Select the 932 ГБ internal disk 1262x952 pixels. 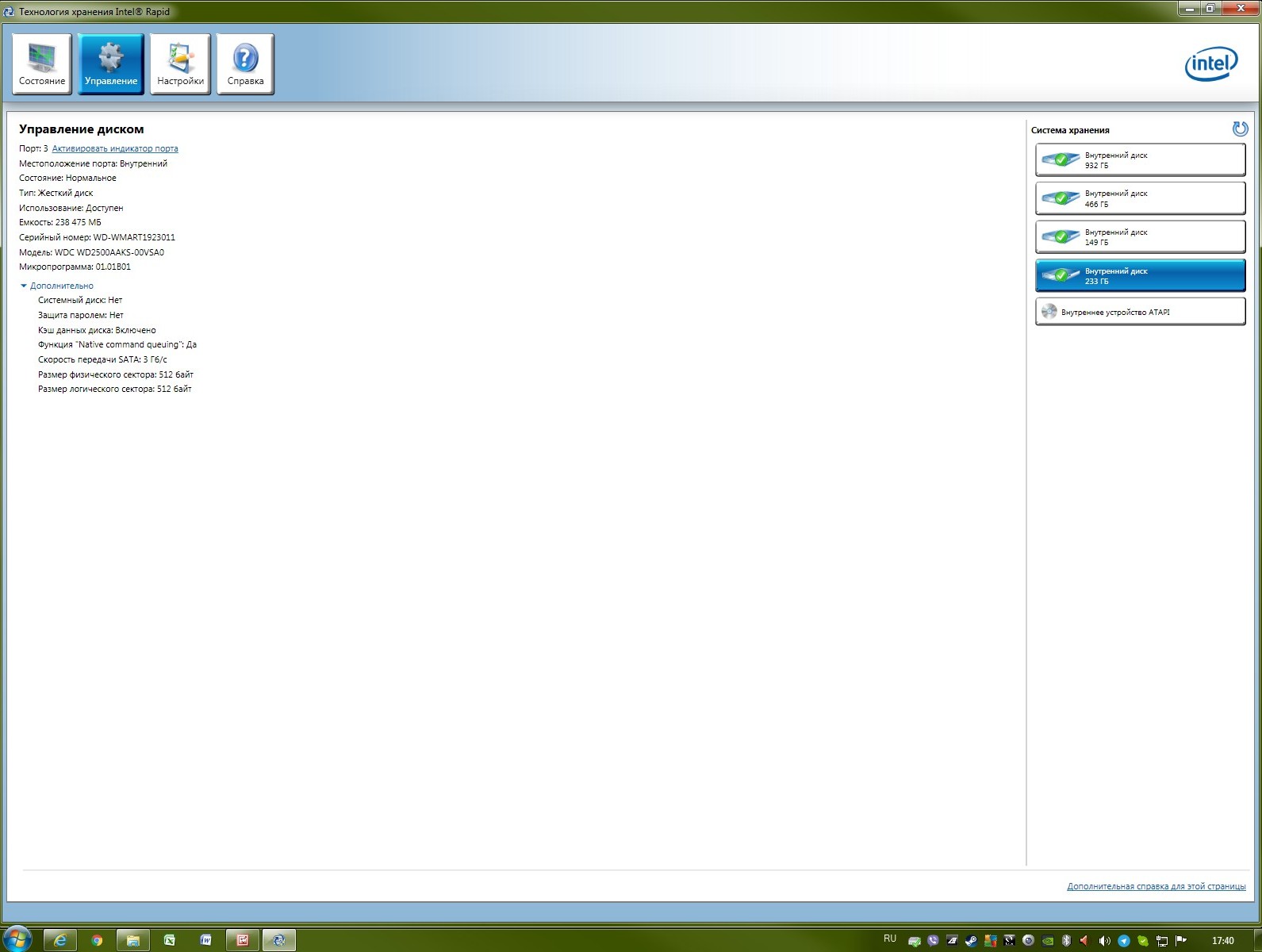(1140, 159)
